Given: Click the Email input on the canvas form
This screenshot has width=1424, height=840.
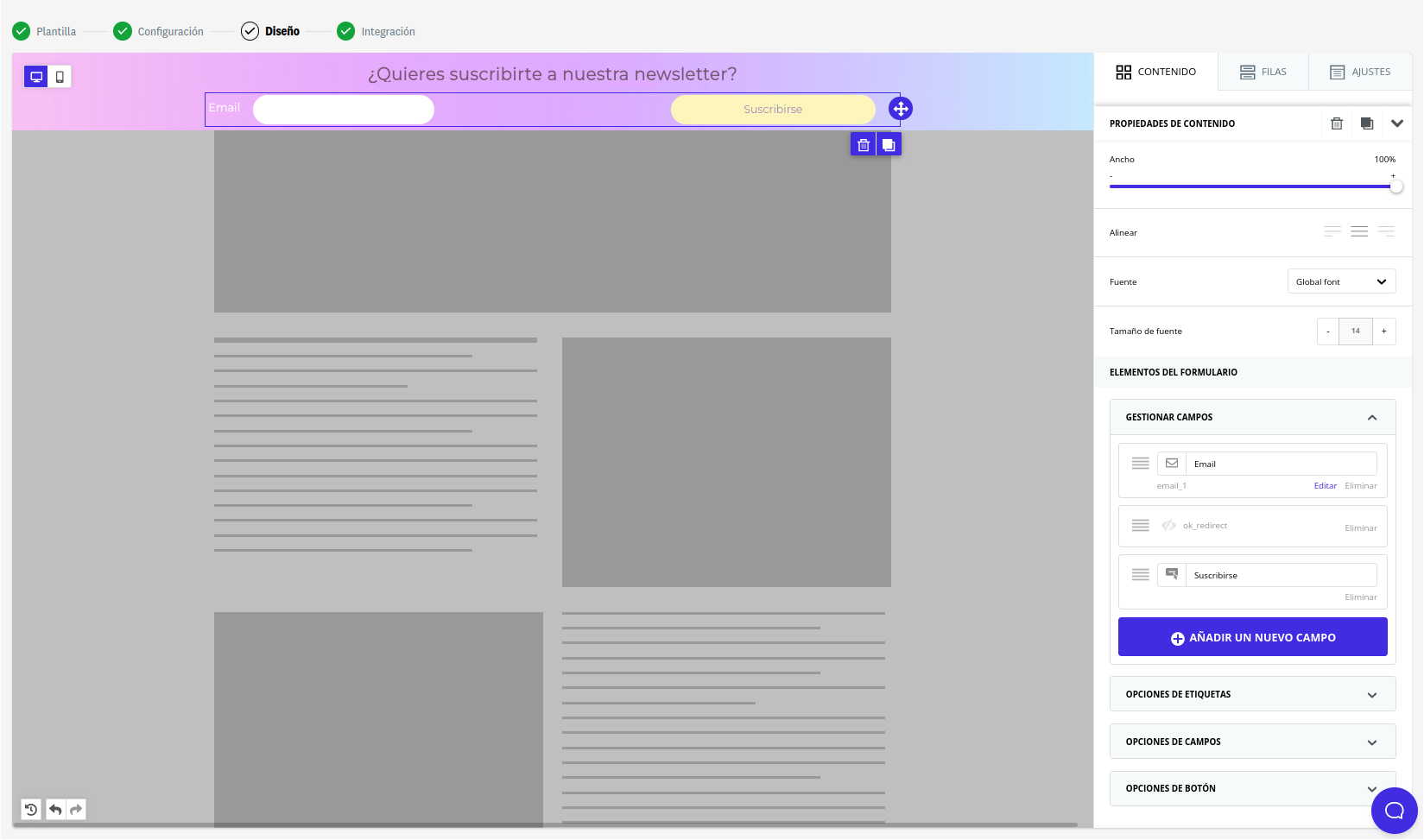Looking at the screenshot, I should (344, 110).
